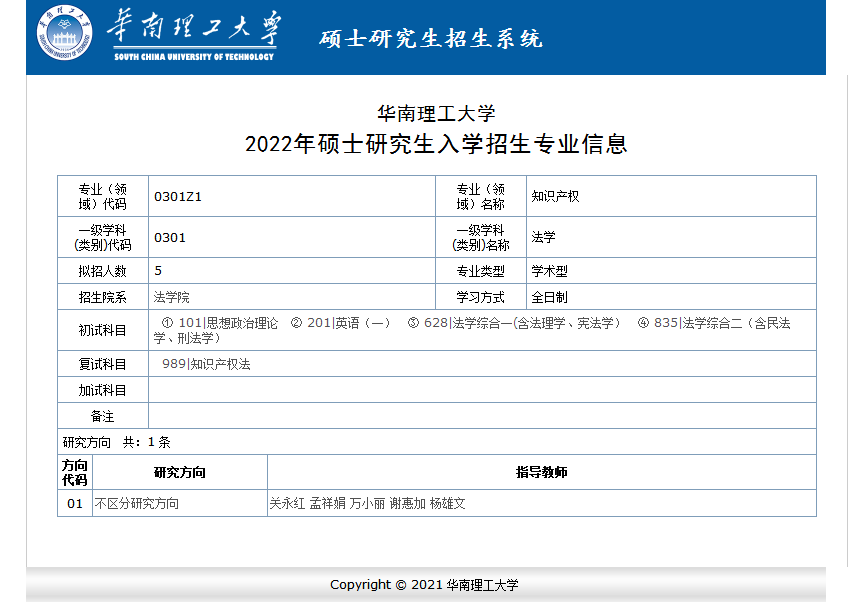862x608 pixels.
Task: Click the 复试科目 label cell
Action: click(103, 364)
